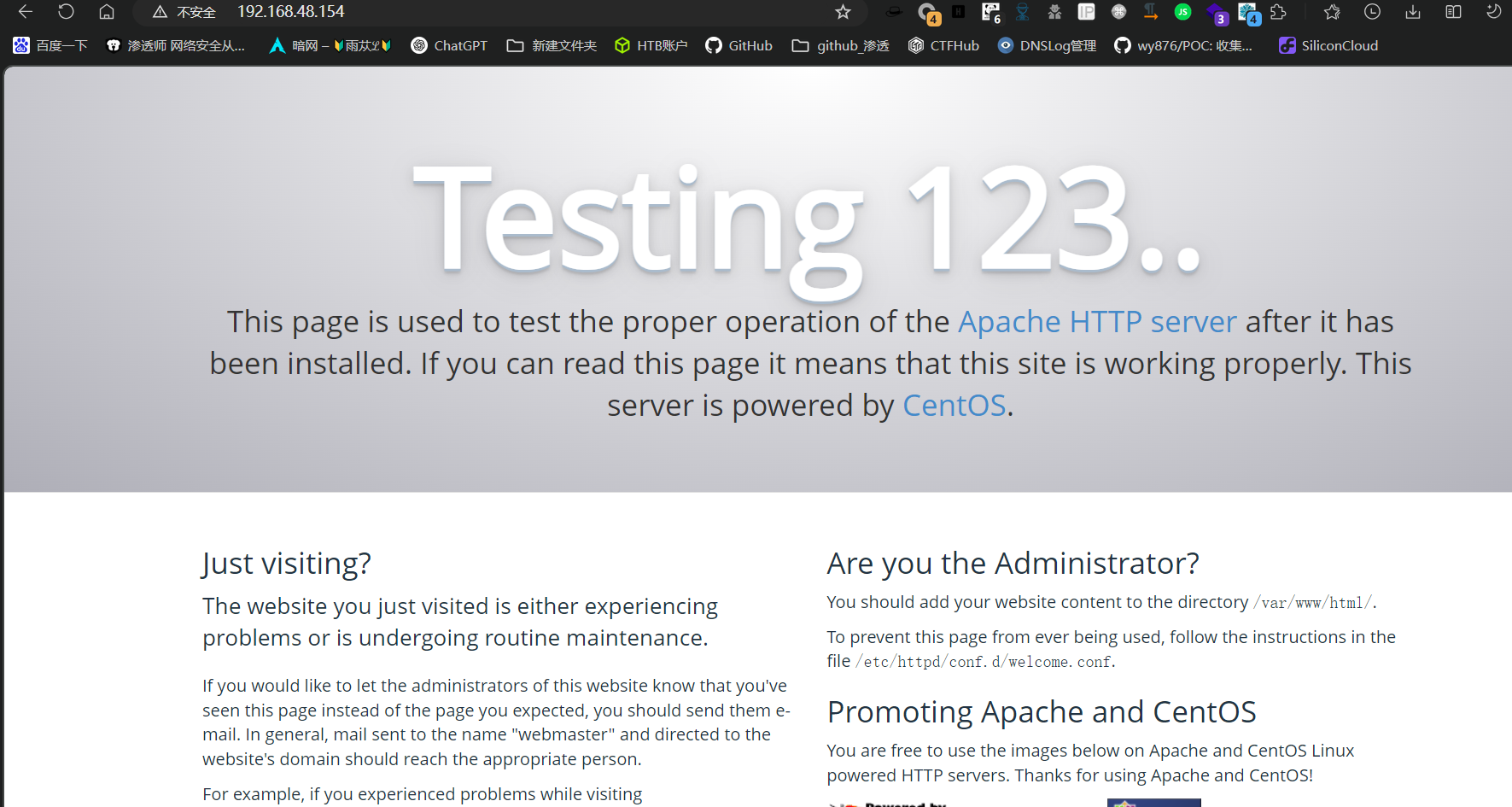Click the 'Just visiting?' heading
The height and width of the screenshot is (807, 1512).
coord(287,564)
